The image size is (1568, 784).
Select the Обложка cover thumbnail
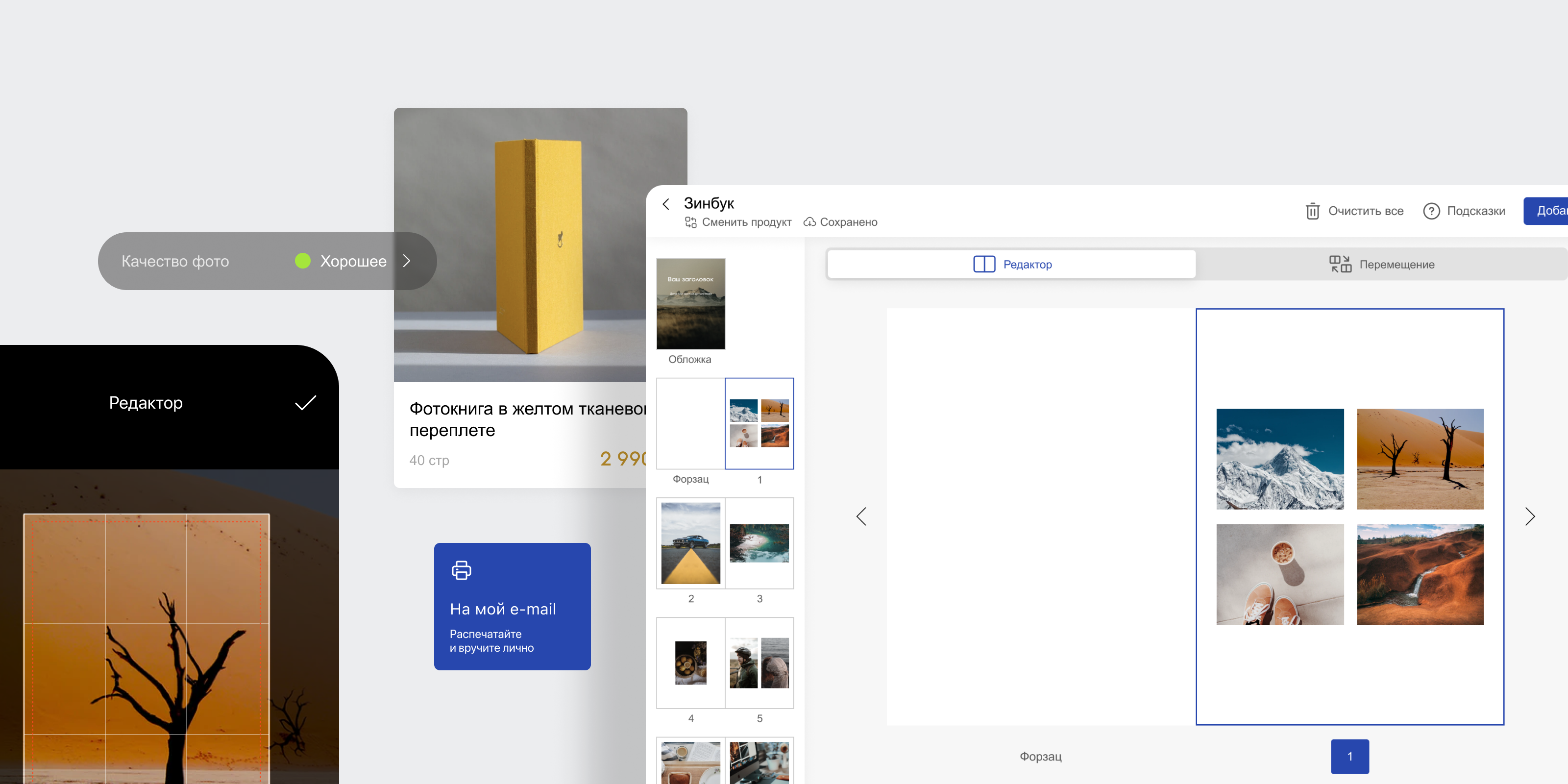(x=690, y=303)
